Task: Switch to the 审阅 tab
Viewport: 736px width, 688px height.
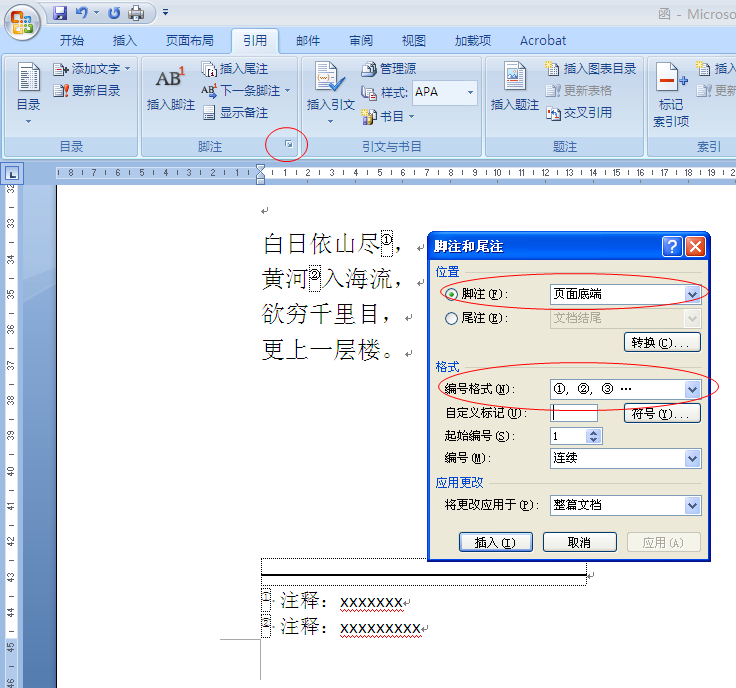Action: coord(361,41)
